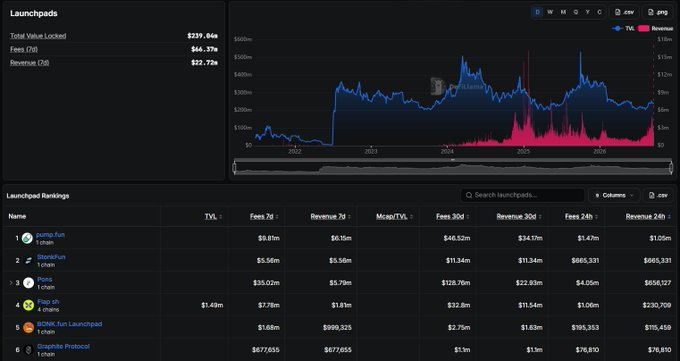This screenshot has width=680, height=361.
Task: Switch chart to Daily (D) grouping
Action: point(538,12)
